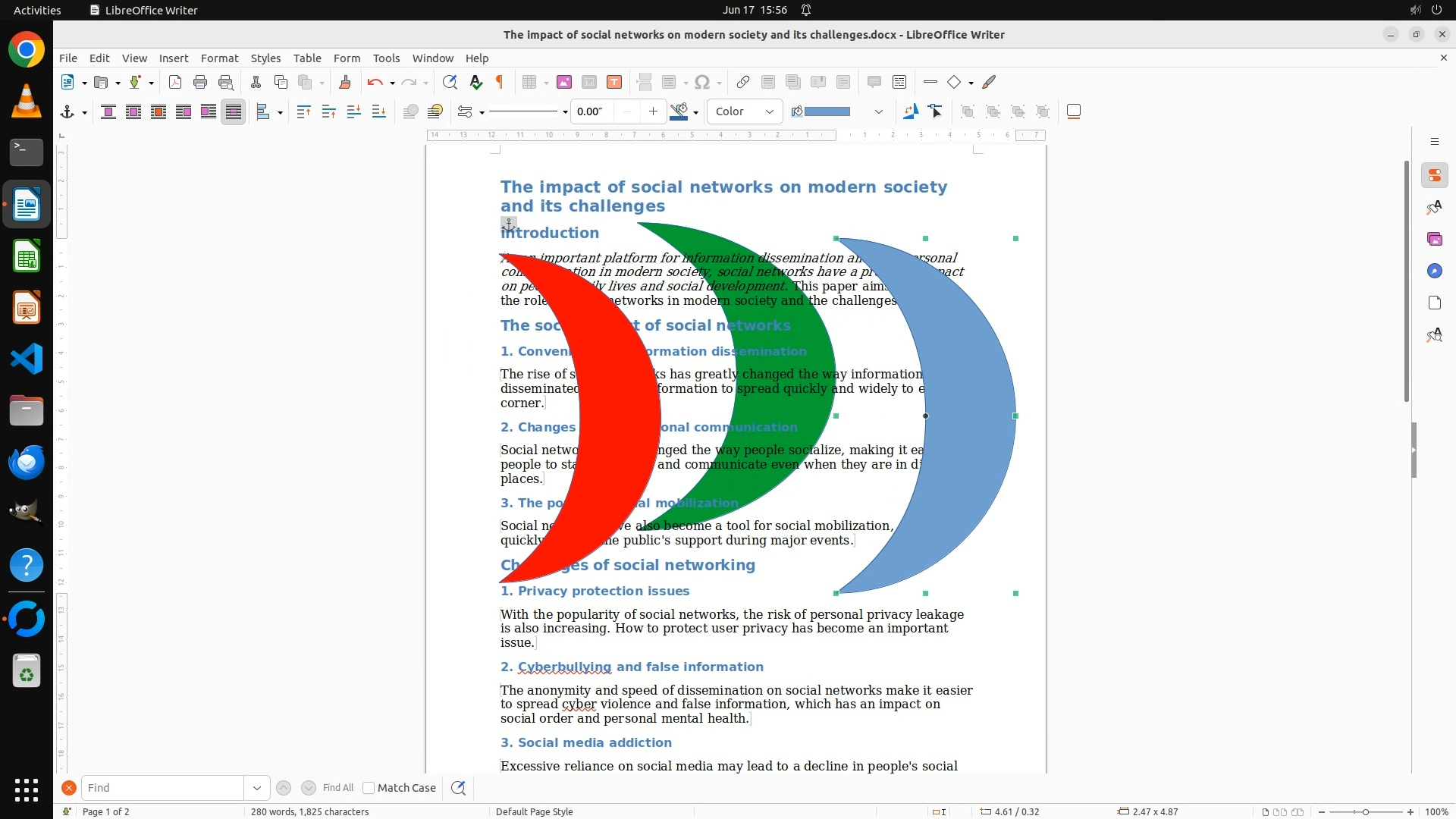Click the Insert Text Box icon
The image size is (1456, 819).
614,83
